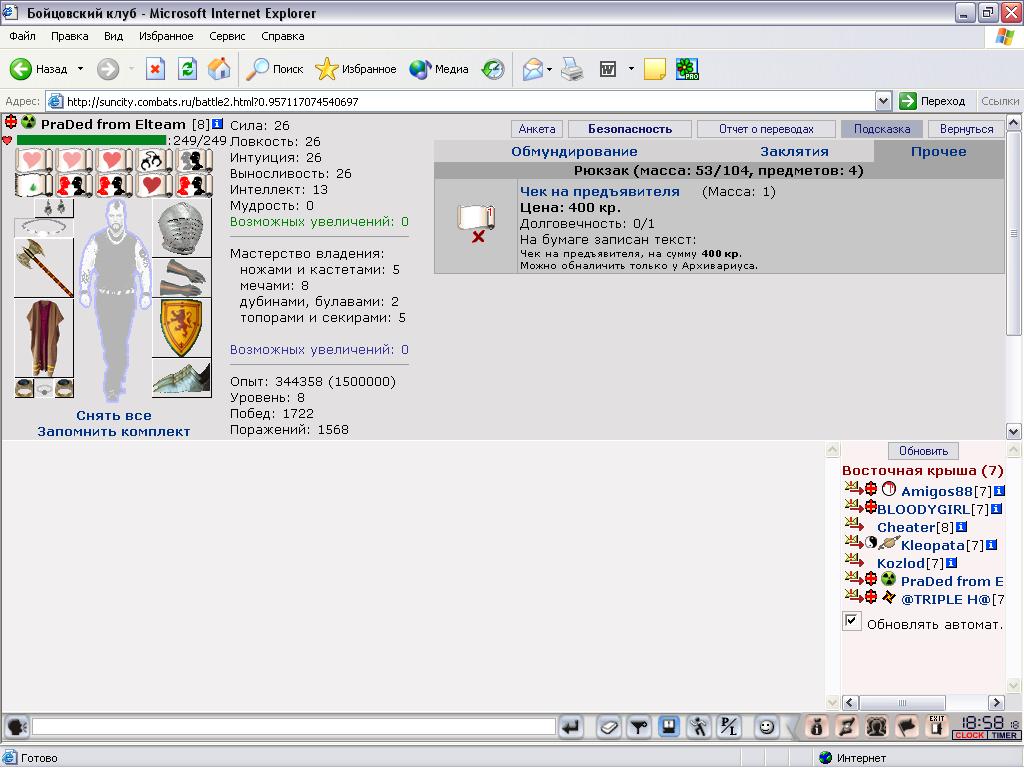Open the History clock icon
Image resolution: width=1024 pixels, height=768 pixels.
coord(493,69)
